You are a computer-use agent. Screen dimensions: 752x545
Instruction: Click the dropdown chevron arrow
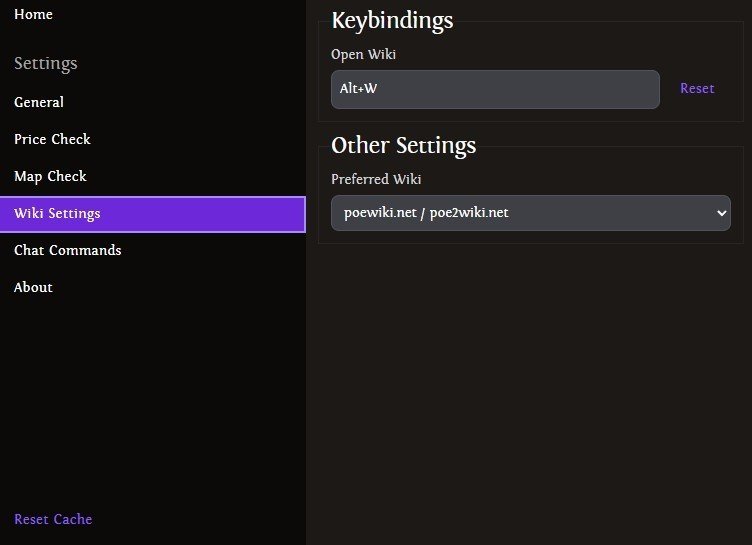tap(721, 213)
